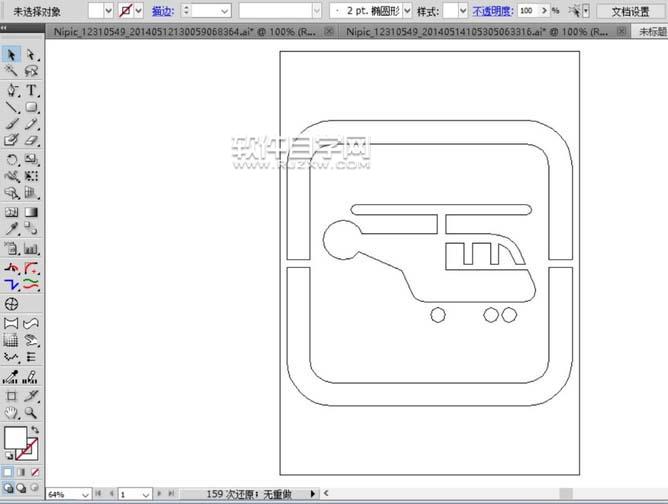This screenshot has height=504, width=668.
Task: Enable Draw Behind mode
Action: (x=21, y=487)
